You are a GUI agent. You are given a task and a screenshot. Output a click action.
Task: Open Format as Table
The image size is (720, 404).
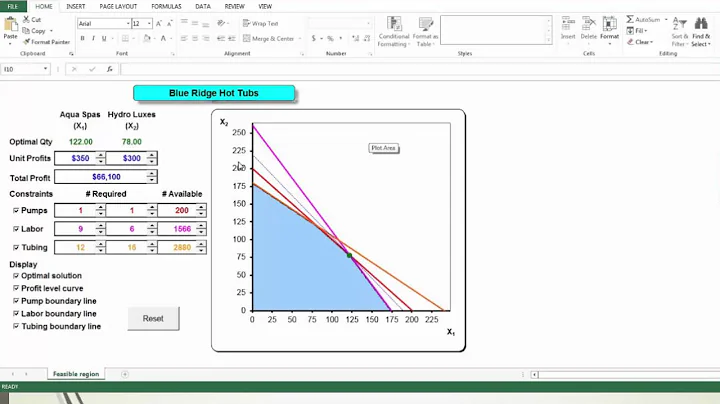425,32
